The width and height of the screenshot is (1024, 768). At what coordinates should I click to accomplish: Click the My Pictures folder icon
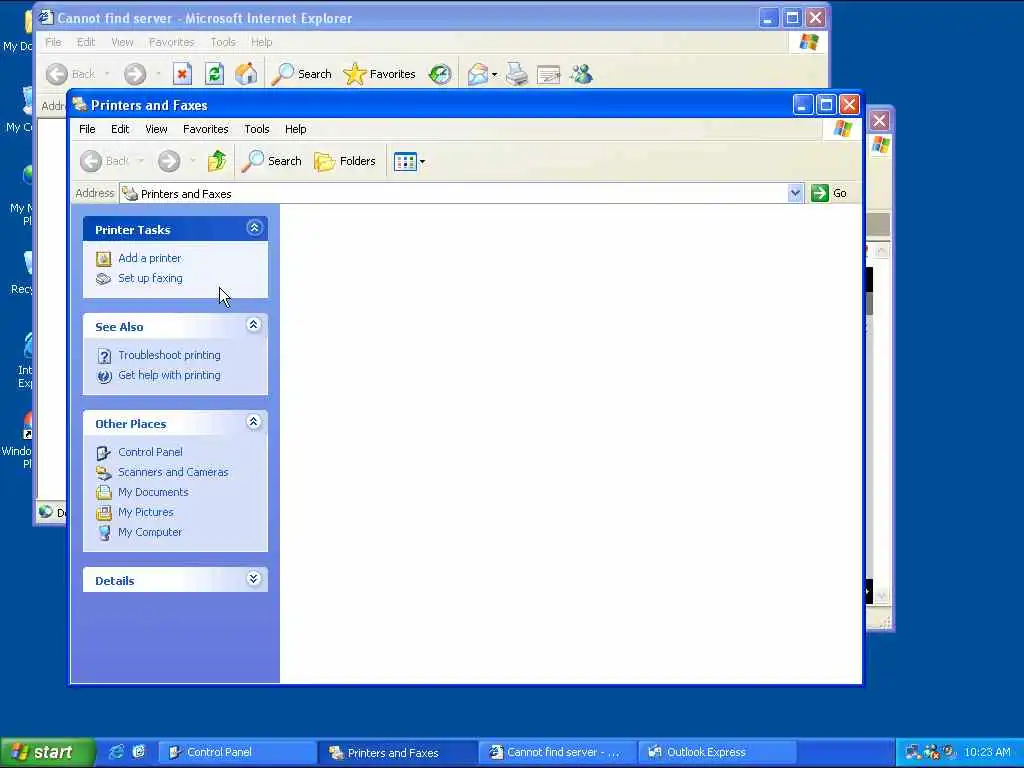[103, 513]
